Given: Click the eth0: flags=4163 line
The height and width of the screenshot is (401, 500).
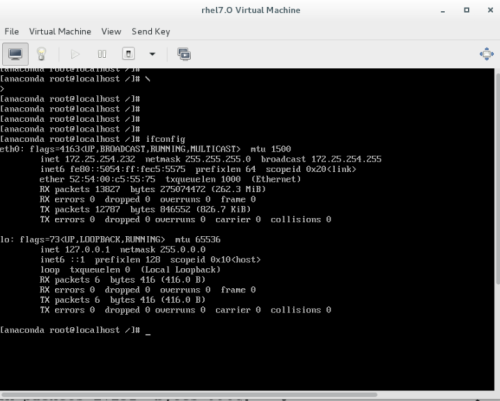Looking at the screenshot, I should tap(145, 149).
